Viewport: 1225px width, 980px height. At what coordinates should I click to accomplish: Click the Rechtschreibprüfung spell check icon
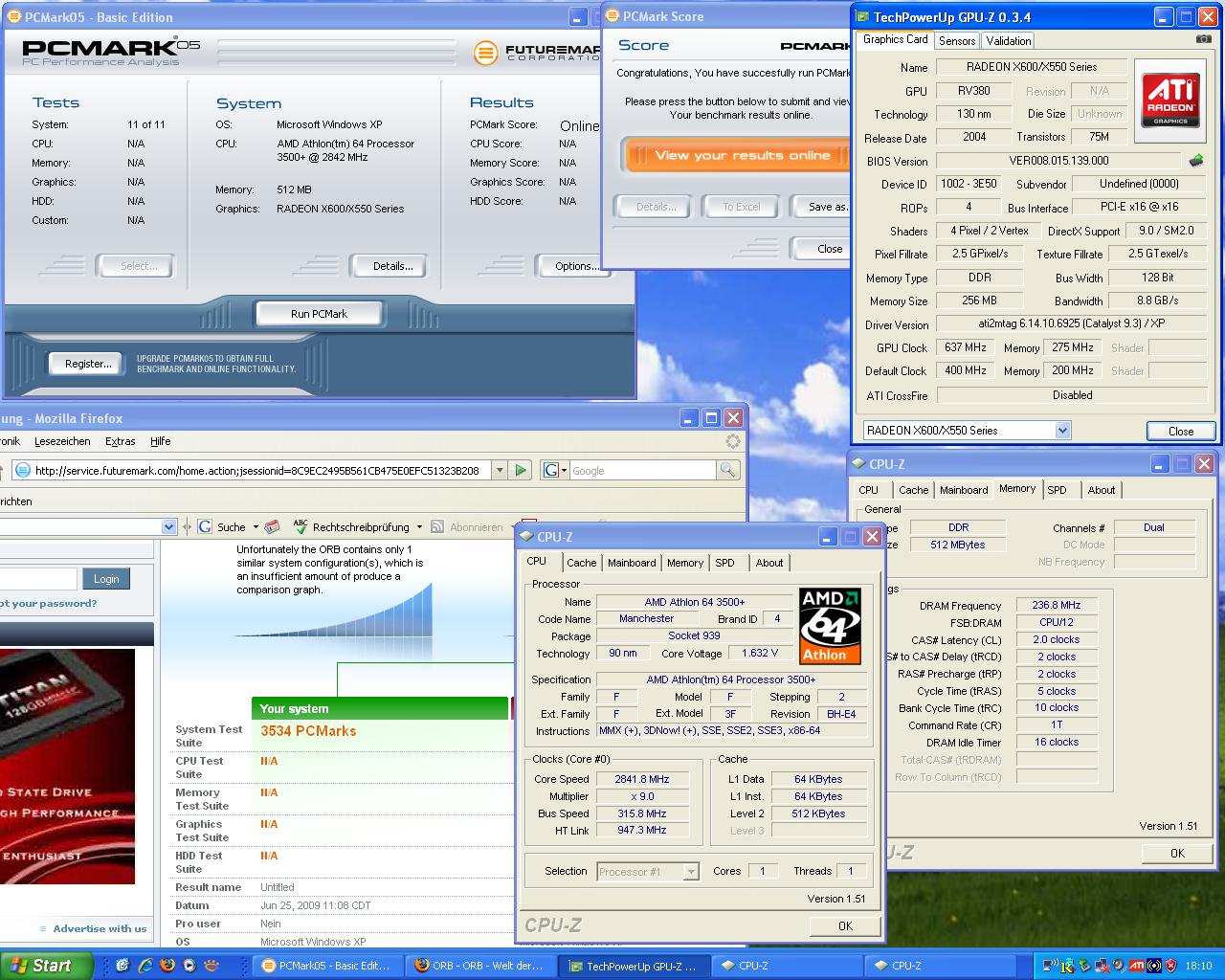pyautogui.click(x=301, y=526)
